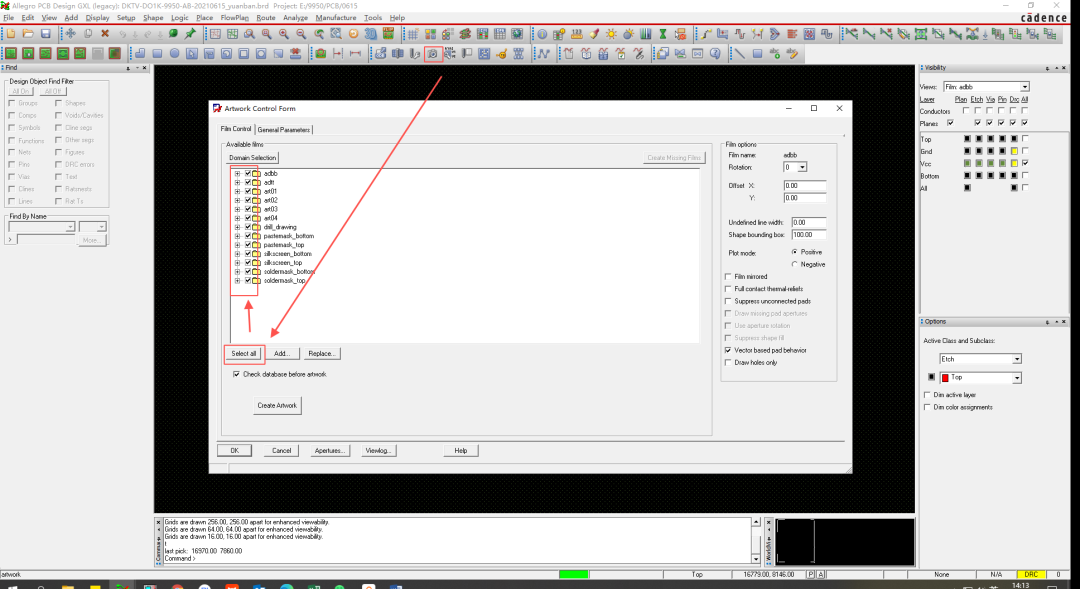Click the red Top subclass color swatch
Screen dimensions: 1080x589
[x=946, y=378]
